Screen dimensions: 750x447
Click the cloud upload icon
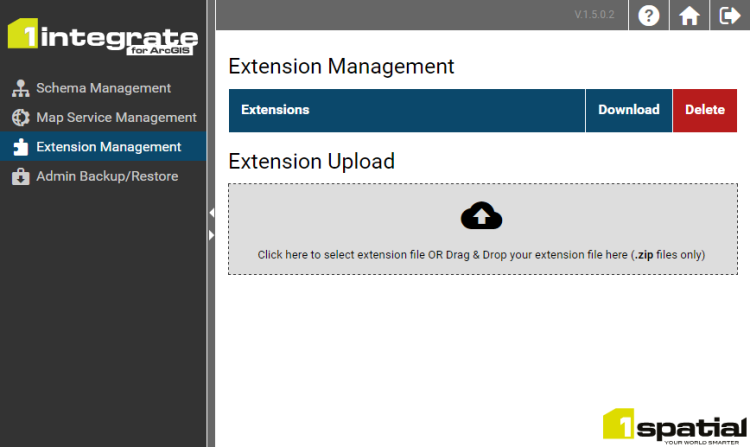click(481, 215)
